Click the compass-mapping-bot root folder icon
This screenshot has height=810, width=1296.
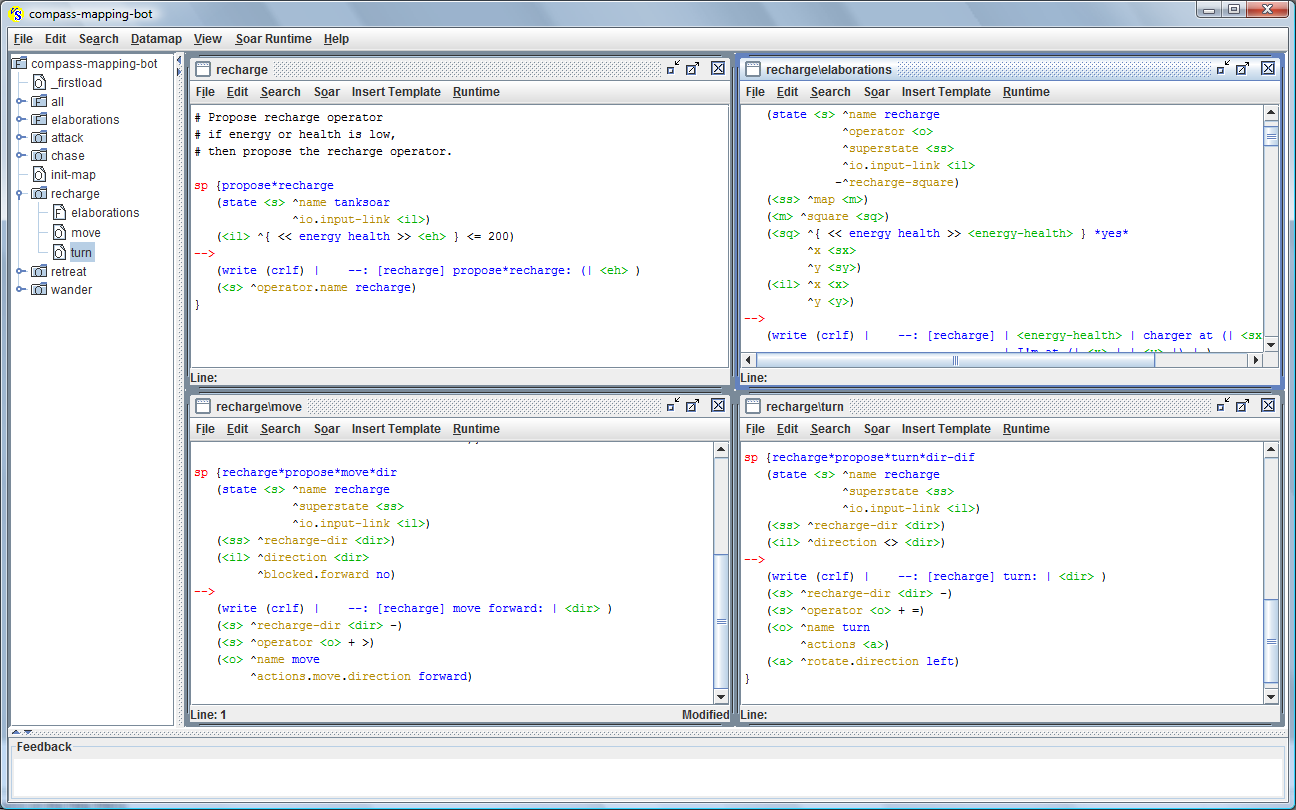click(19, 64)
